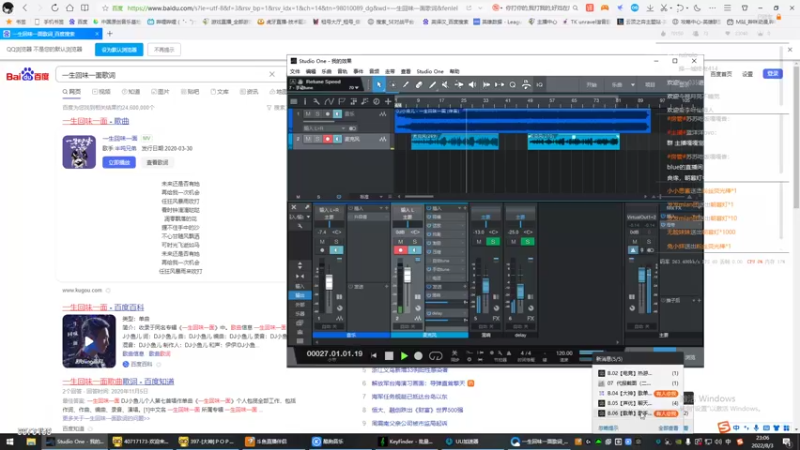800x450 pixels.
Task: Solo track 1 in the arrangement
Action: click(x=317, y=114)
